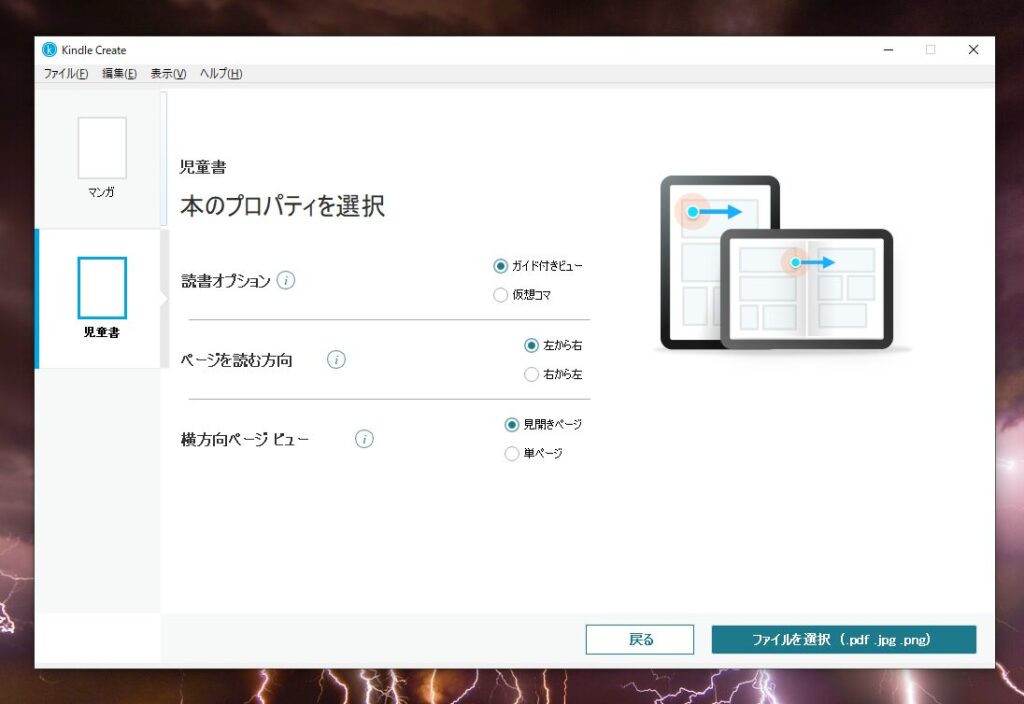Select 単ページ landscape view
1024x704 pixels.
tap(511, 453)
